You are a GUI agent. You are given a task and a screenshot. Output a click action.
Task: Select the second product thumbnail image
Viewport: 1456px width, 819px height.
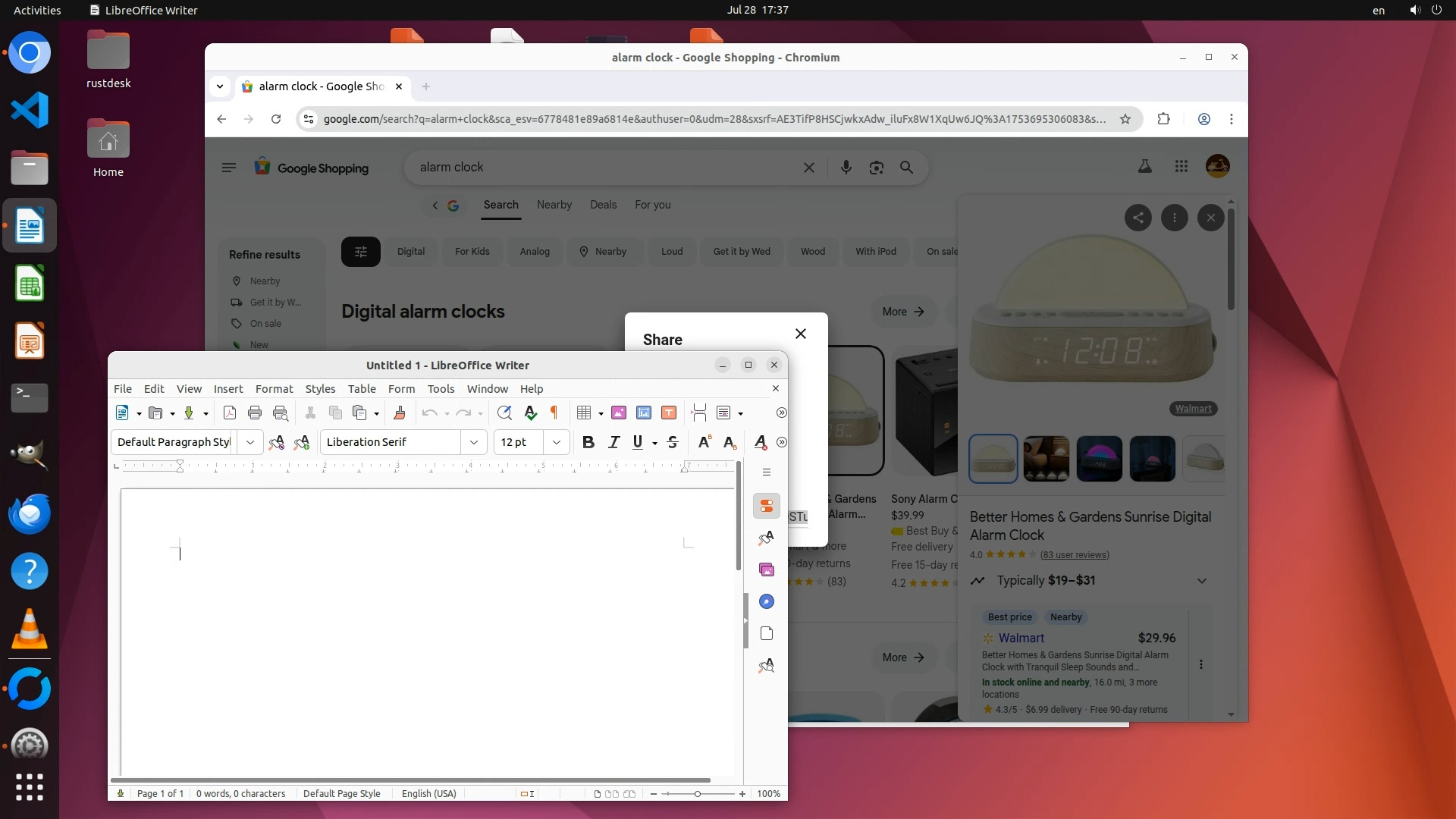pos(1046,459)
